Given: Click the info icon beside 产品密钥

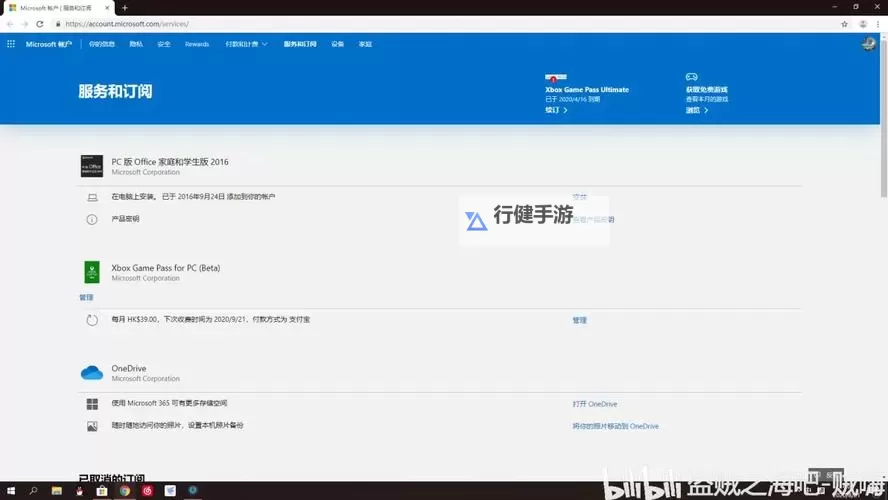Looking at the screenshot, I should click(92, 220).
